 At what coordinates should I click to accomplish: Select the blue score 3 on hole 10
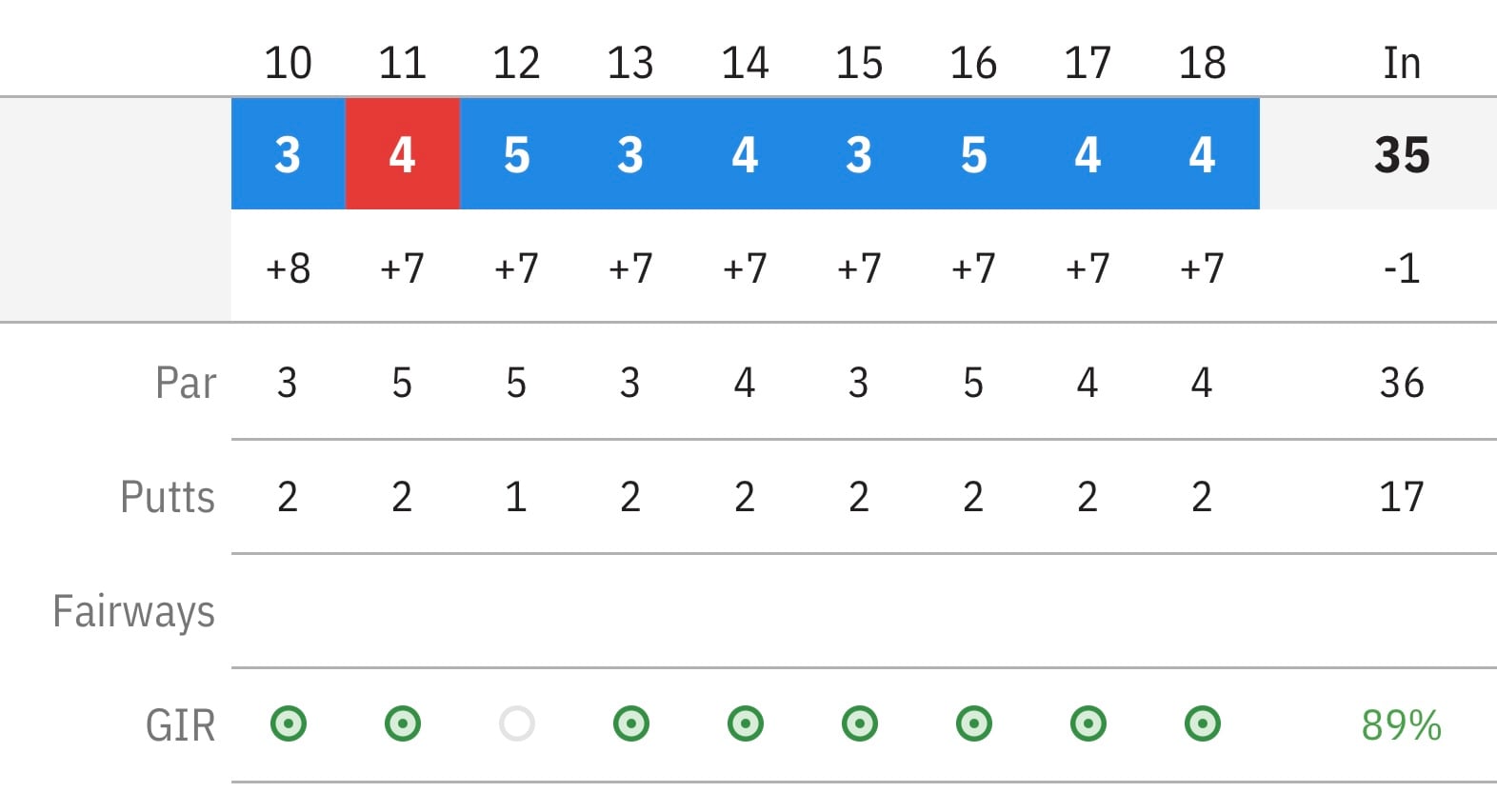[289, 153]
